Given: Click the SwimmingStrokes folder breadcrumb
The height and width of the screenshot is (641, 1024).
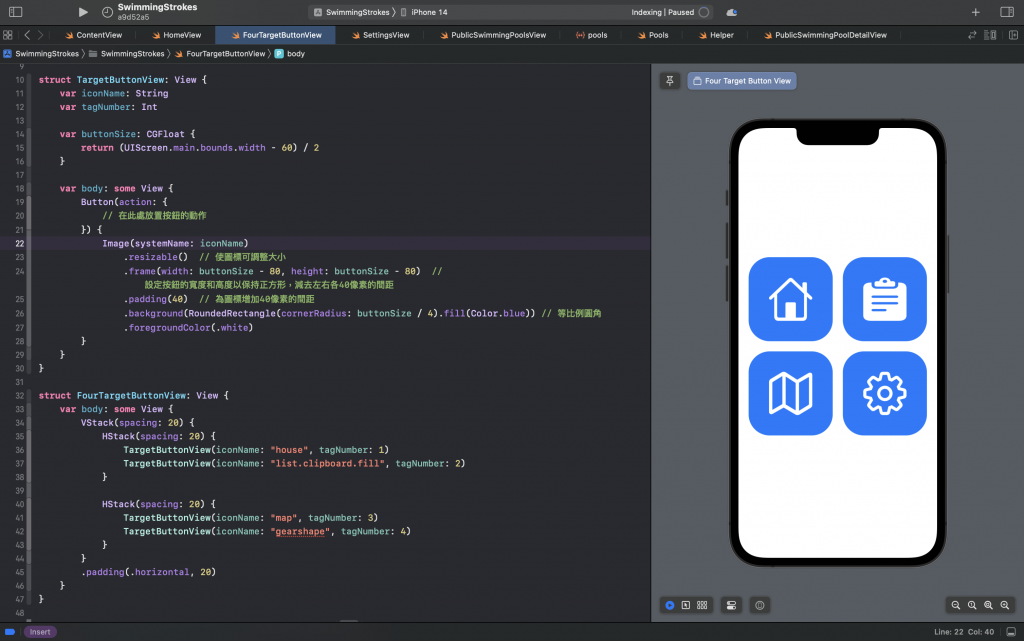Looking at the screenshot, I should pos(126,54).
